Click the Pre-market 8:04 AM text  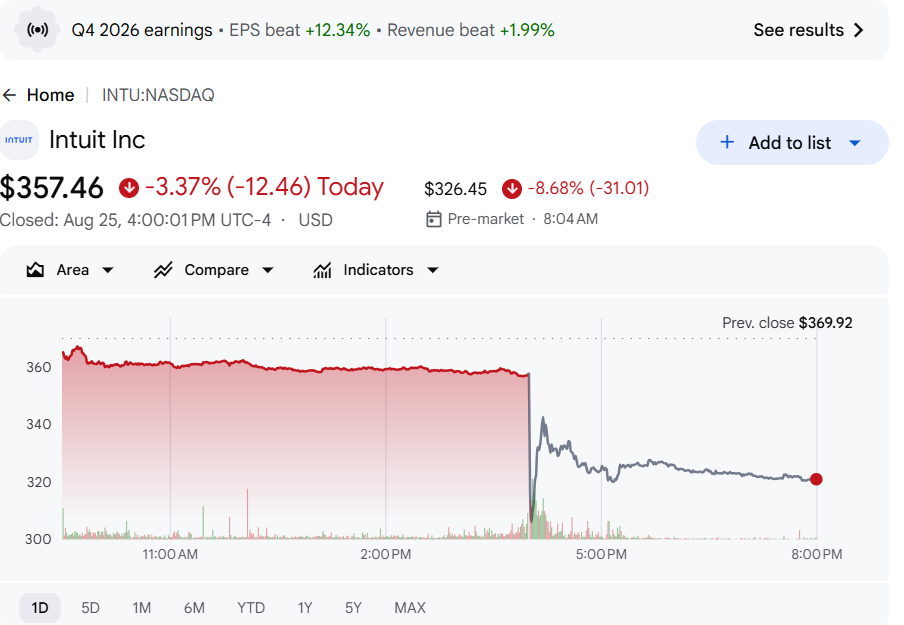click(x=522, y=219)
